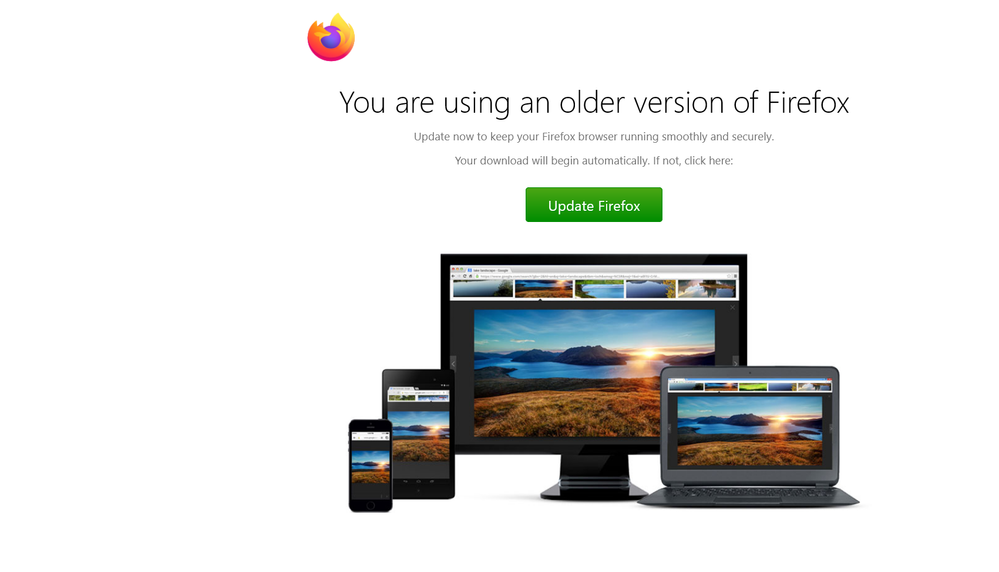The height and width of the screenshot is (572, 999).
Task: Click the large landscape photo on the monitor
Action: pyautogui.click(x=594, y=373)
